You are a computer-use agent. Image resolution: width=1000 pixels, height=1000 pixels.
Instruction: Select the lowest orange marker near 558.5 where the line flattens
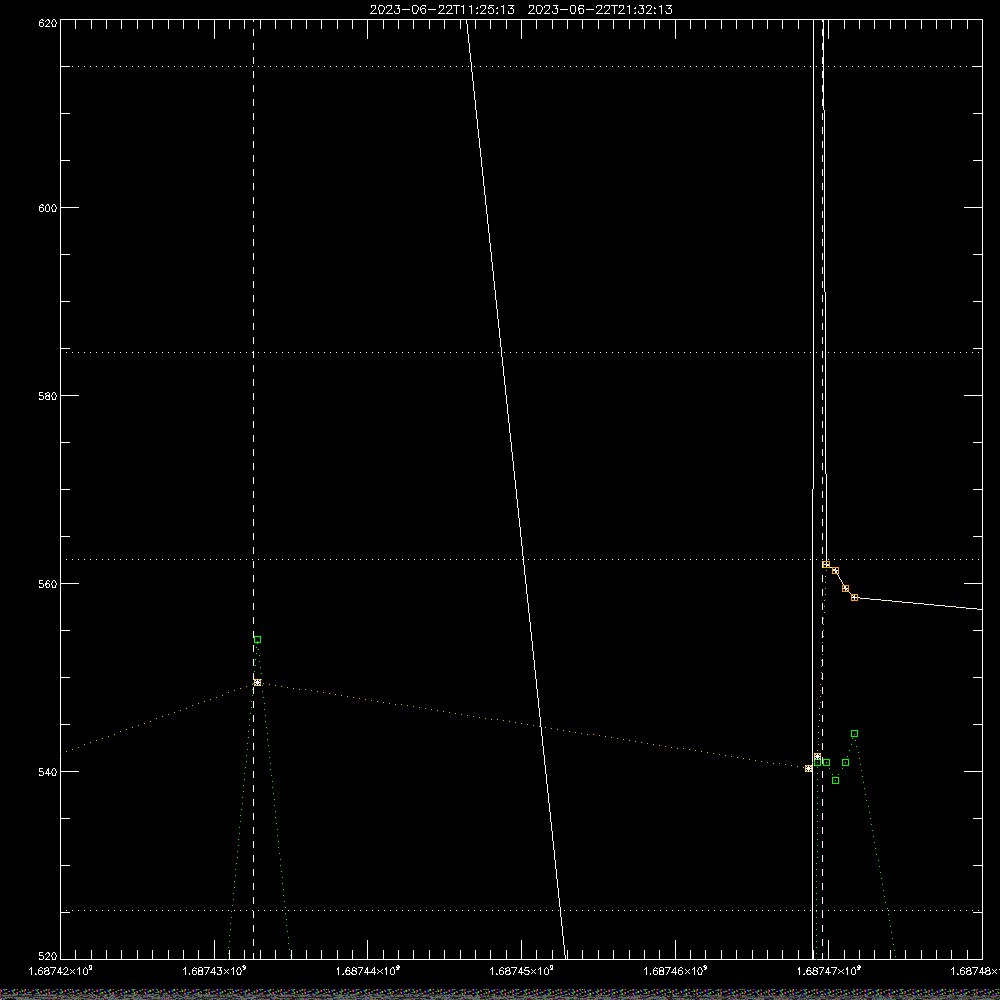click(x=855, y=598)
